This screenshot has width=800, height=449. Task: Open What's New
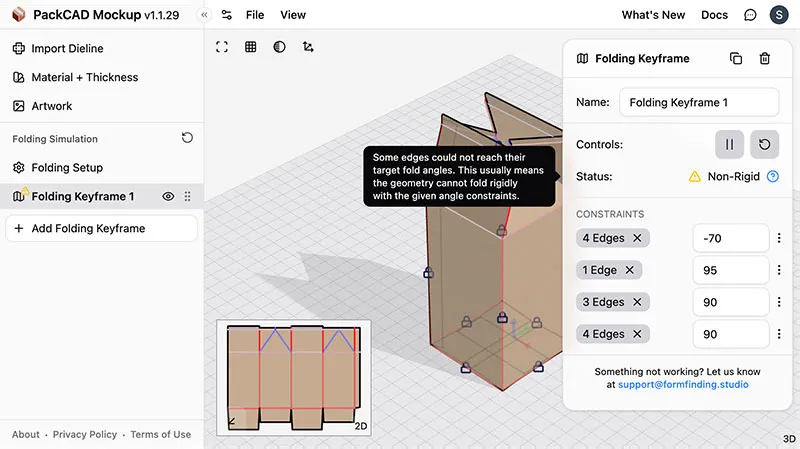653,15
